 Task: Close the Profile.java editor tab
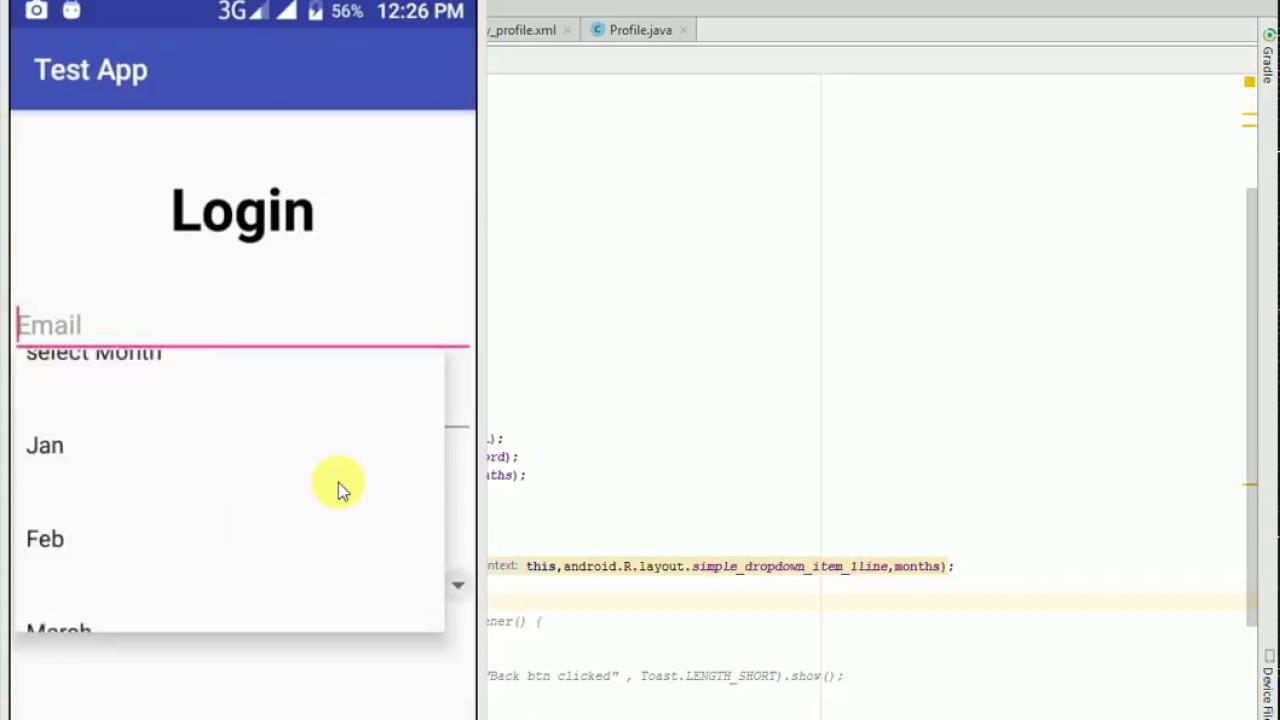tap(684, 30)
